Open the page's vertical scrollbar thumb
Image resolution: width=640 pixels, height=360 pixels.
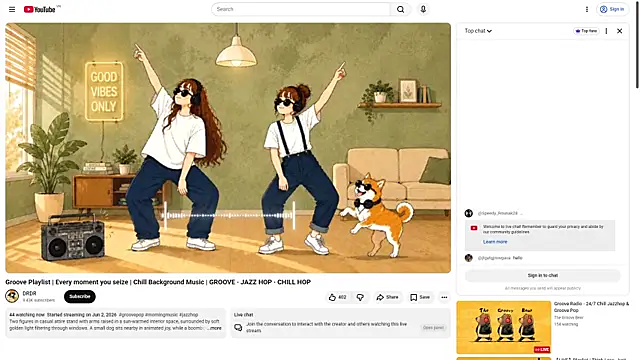637,44
